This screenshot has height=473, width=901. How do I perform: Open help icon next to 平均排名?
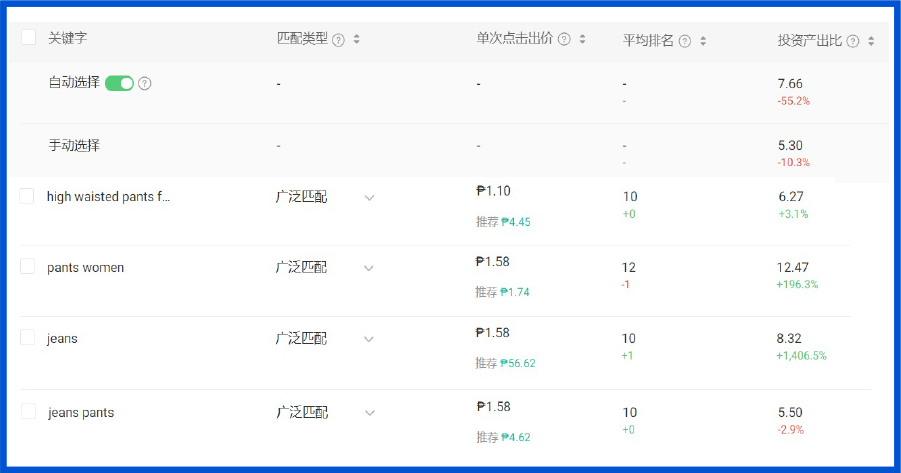coord(684,41)
